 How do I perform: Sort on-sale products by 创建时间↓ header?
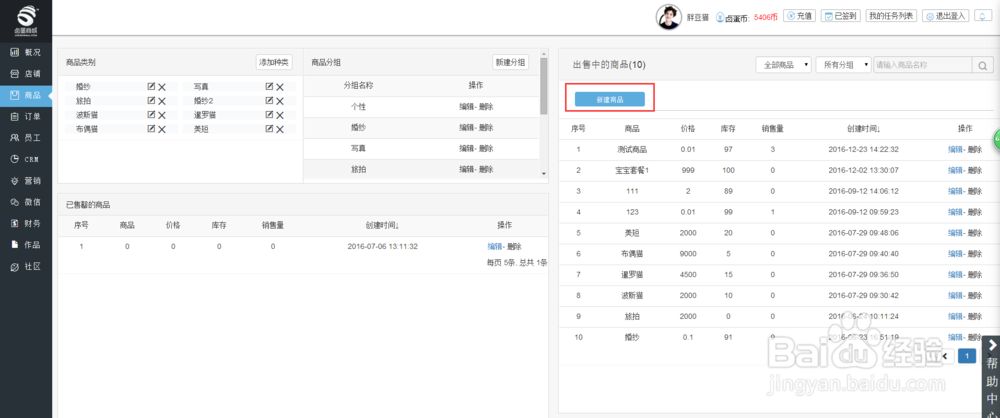click(864, 128)
